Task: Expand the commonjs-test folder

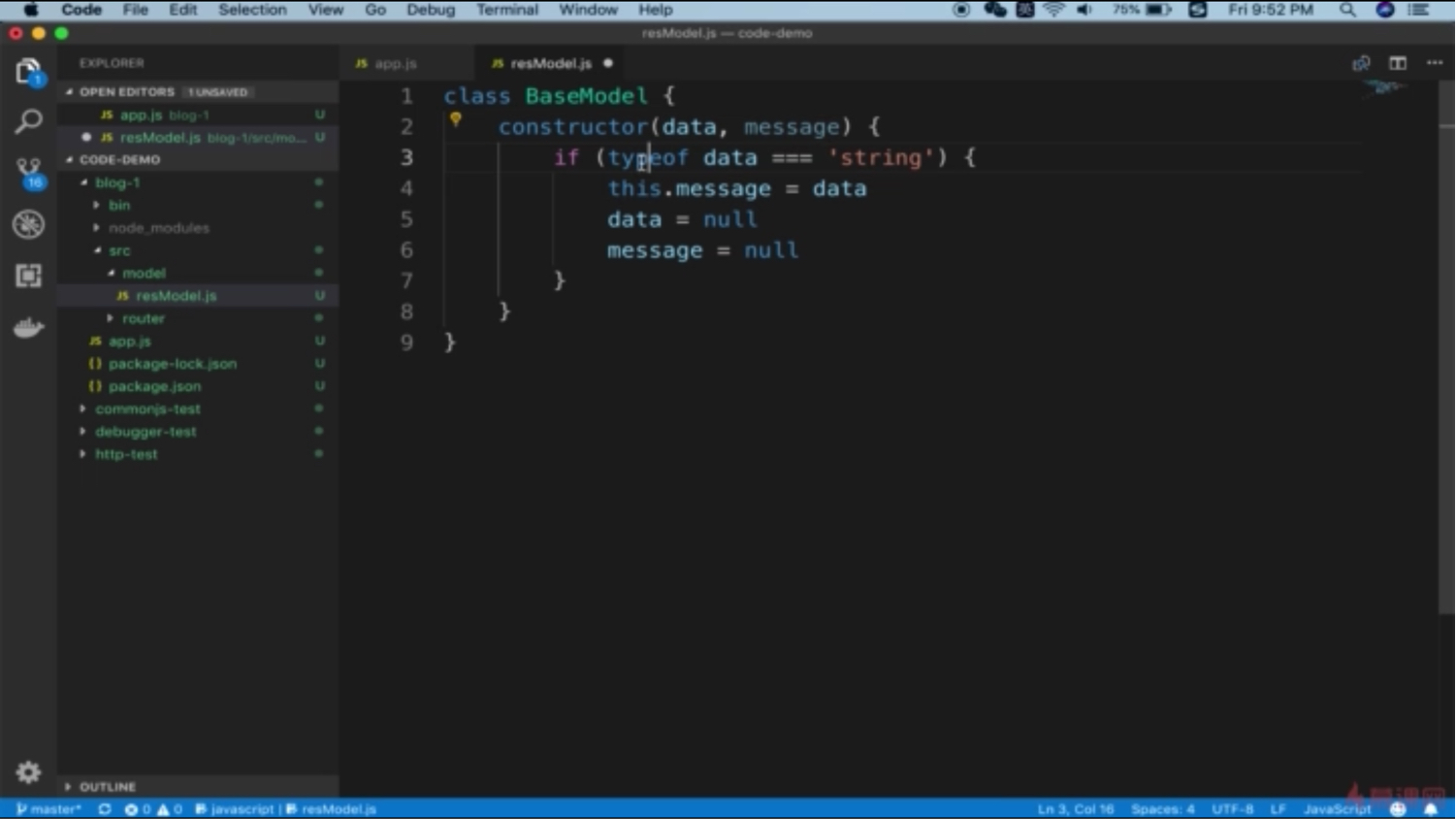Action: 82,409
